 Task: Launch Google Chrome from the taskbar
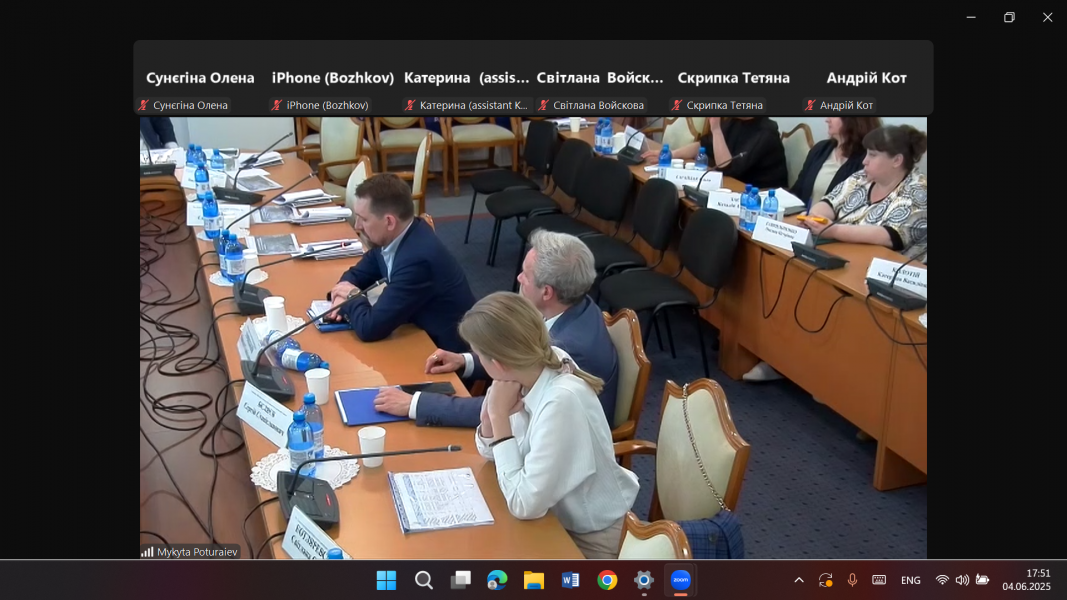coord(607,580)
